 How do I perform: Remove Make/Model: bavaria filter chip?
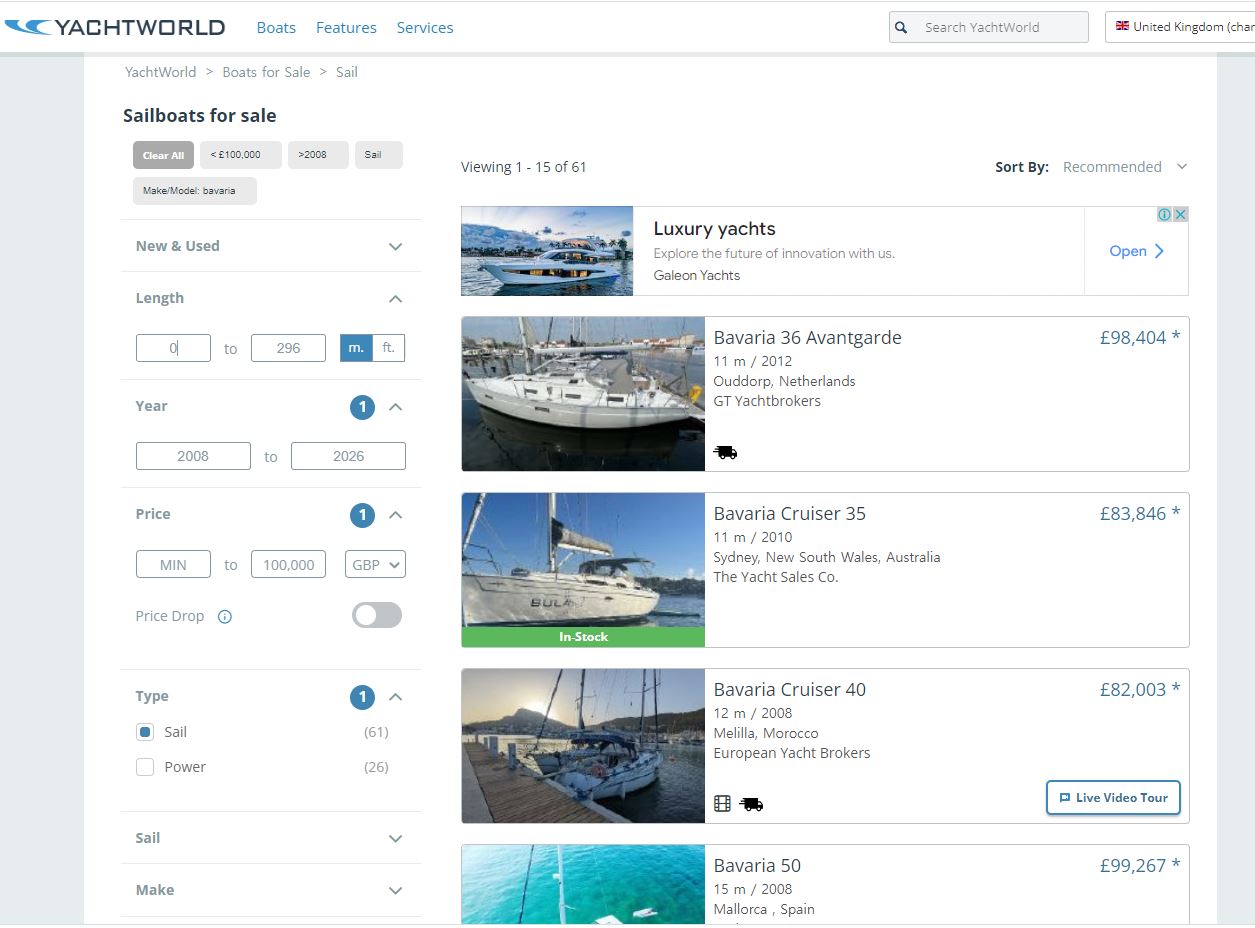(x=195, y=191)
